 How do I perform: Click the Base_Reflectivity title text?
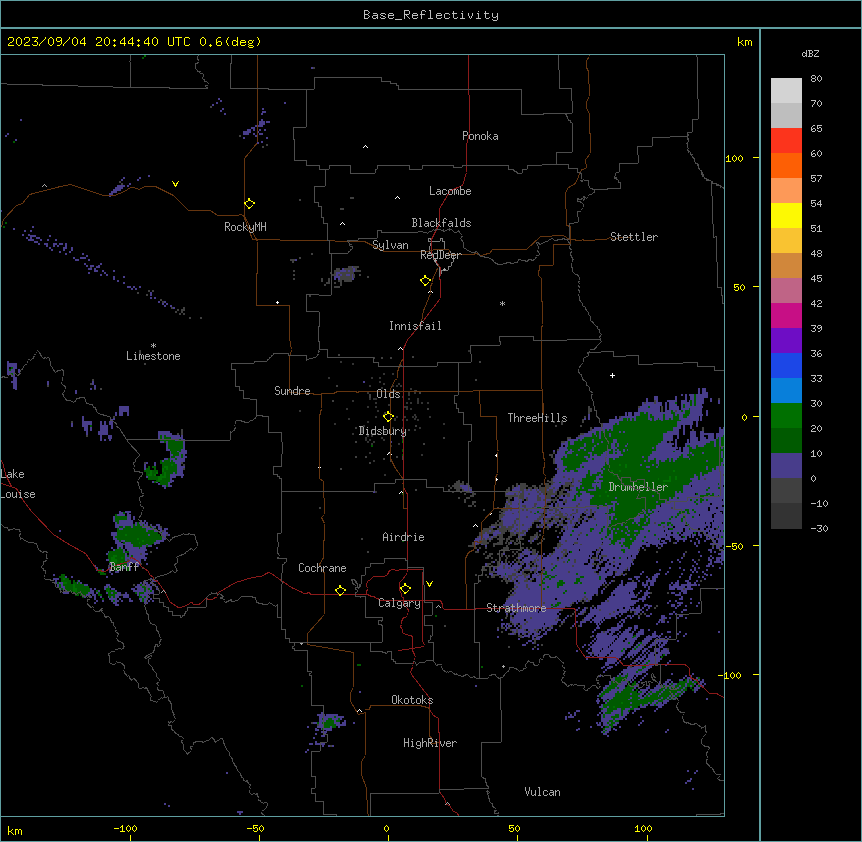[431, 15]
